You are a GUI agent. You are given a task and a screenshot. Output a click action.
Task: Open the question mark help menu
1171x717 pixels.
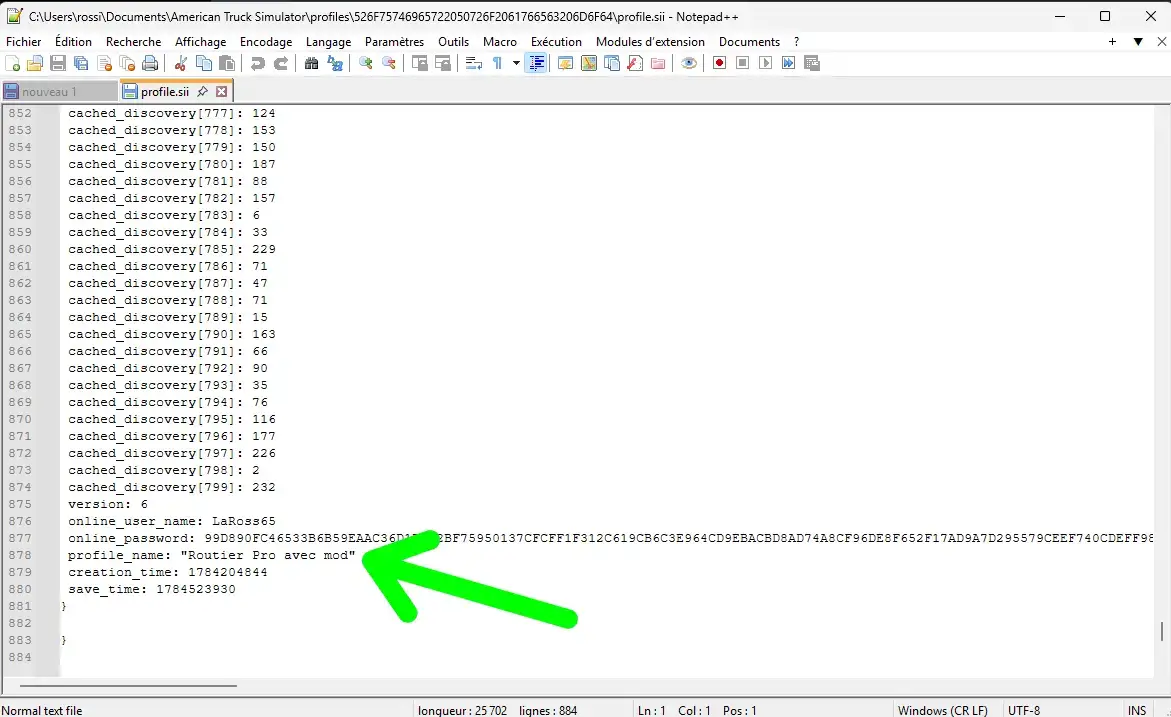pyautogui.click(x=796, y=42)
